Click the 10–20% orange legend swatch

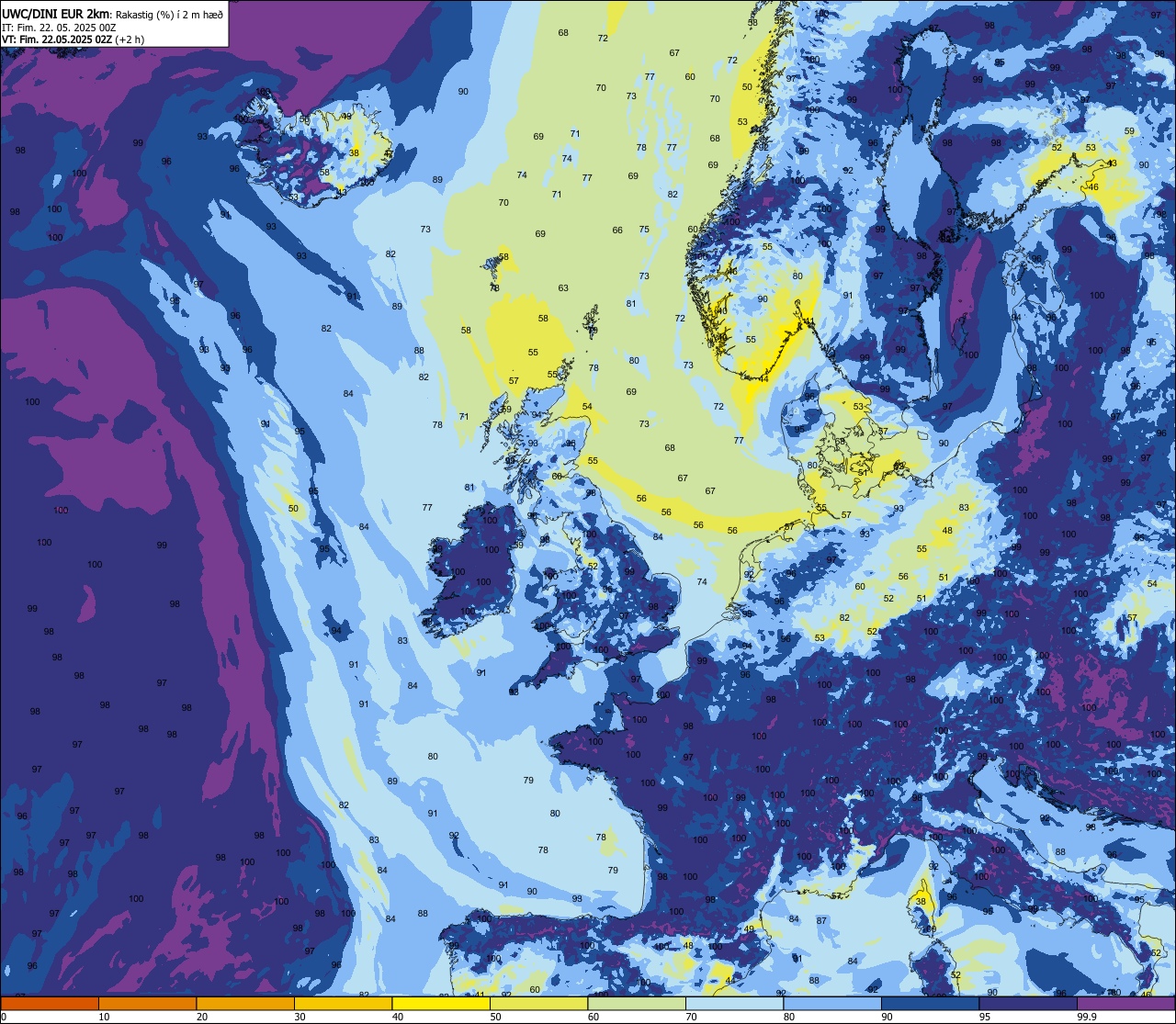point(147,1004)
